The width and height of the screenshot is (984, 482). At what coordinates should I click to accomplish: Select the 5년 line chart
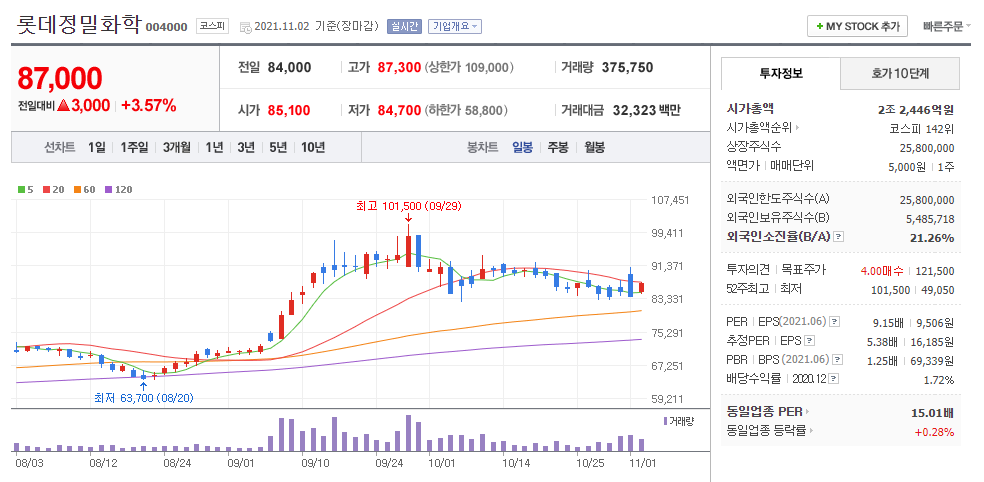tap(278, 148)
